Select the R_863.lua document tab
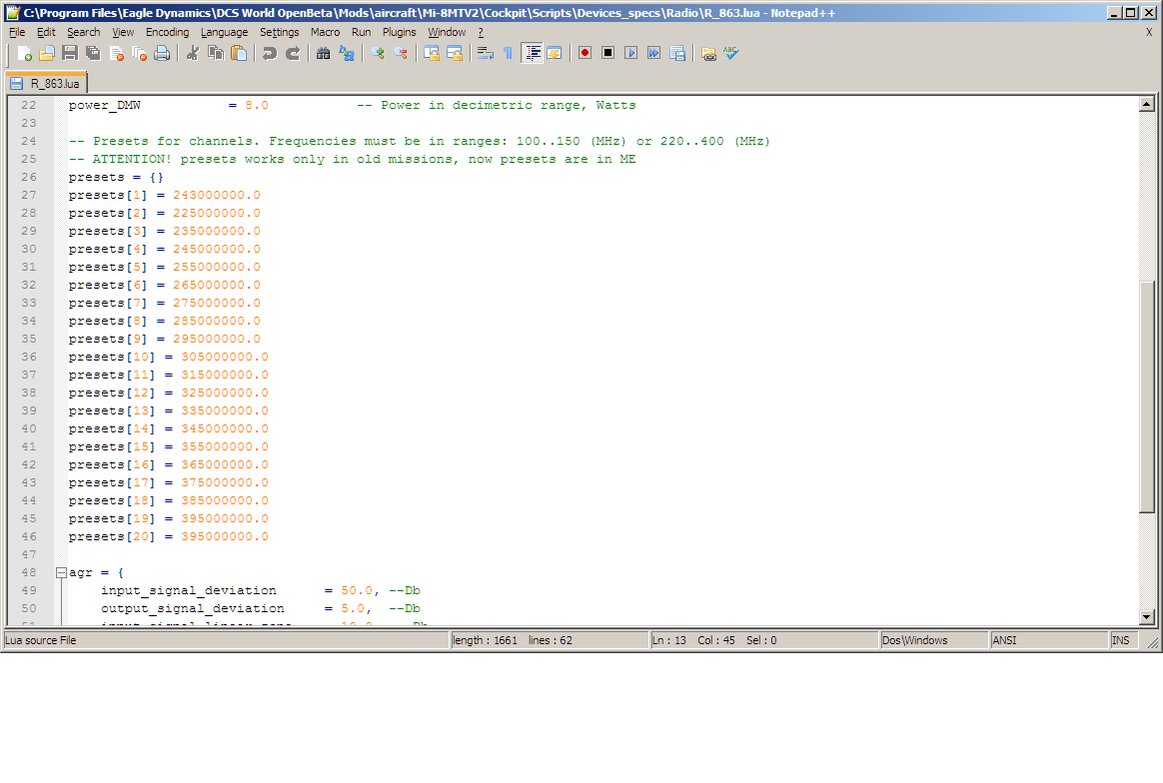 pos(47,83)
